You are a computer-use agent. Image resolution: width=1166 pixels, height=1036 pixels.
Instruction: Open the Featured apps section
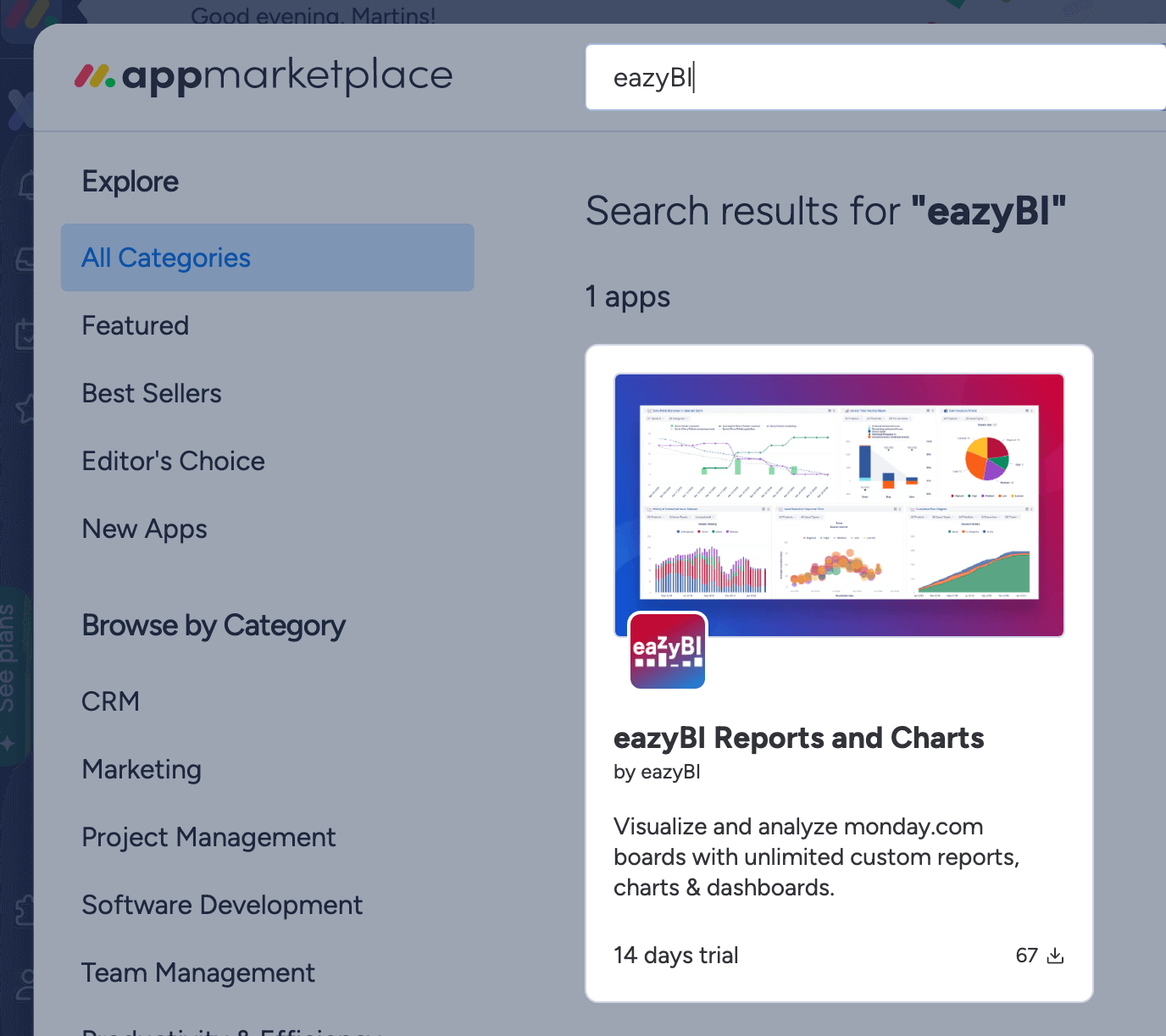point(136,325)
